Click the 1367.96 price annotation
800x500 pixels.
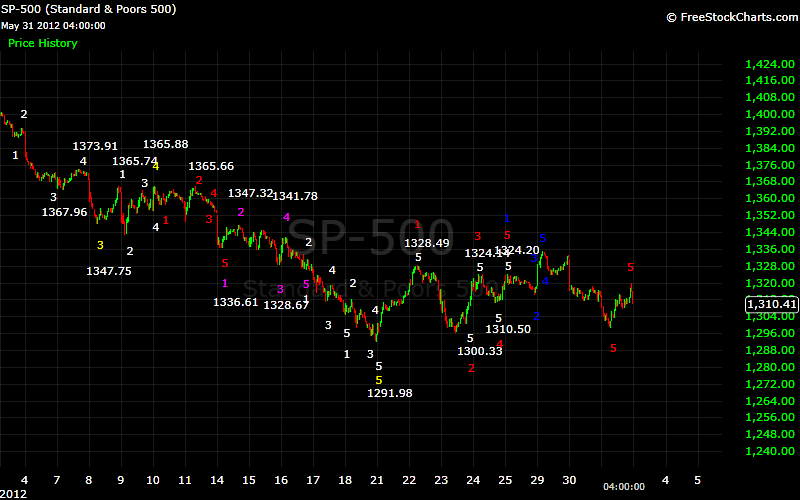[64, 212]
